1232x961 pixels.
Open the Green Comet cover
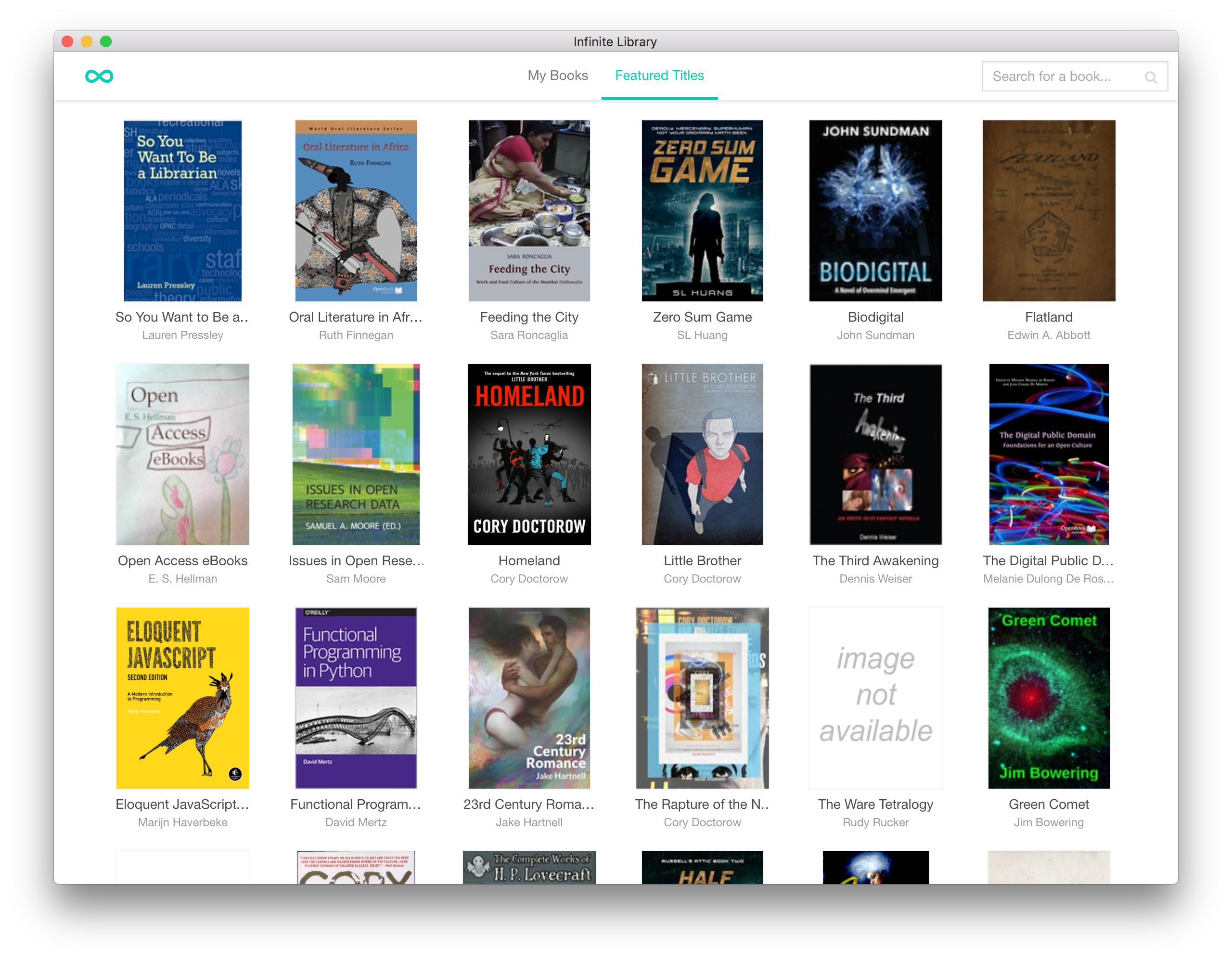click(1048, 698)
